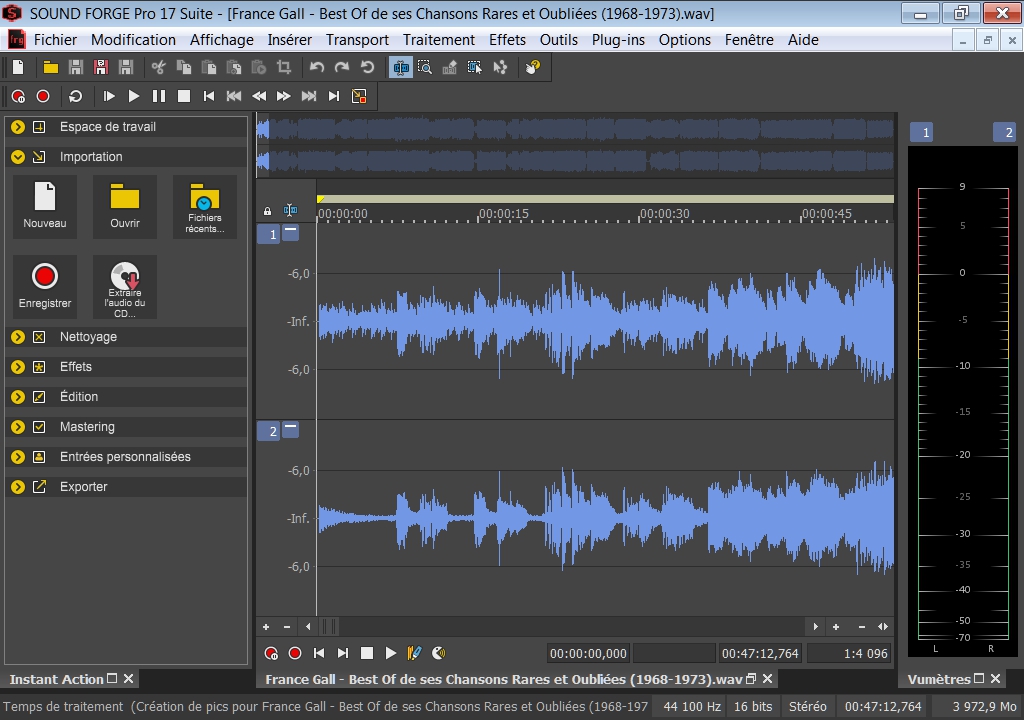Image resolution: width=1024 pixels, height=720 pixels.
Task: Toggle loop playback in the transport toolbar
Action: [76, 96]
